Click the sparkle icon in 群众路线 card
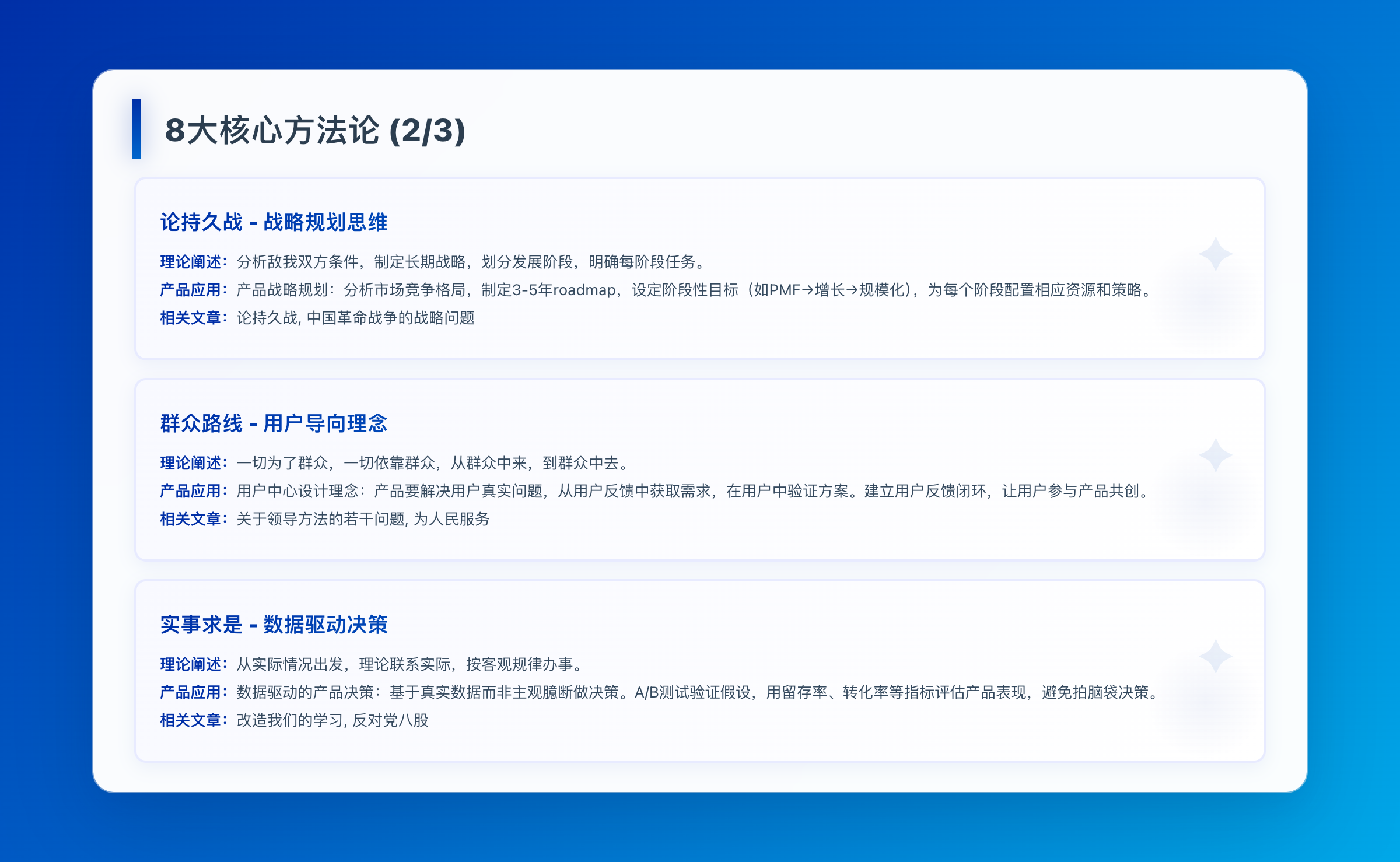 coord(1215,455)
